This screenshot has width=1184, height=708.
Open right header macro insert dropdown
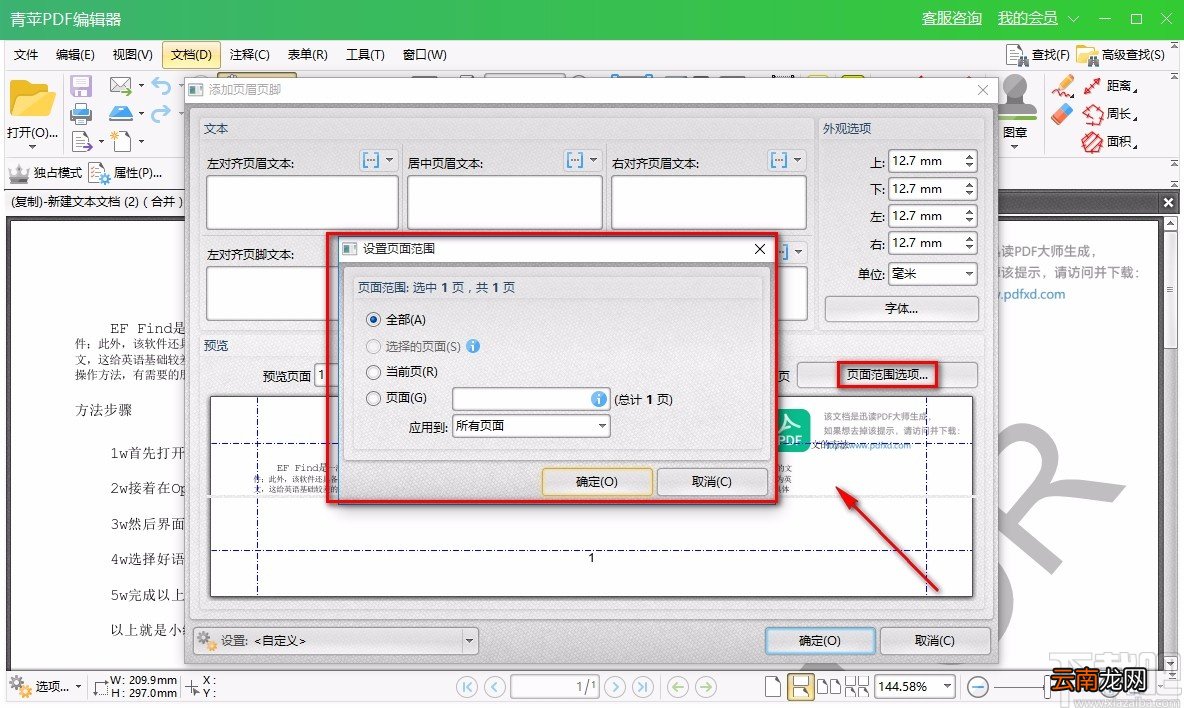coord(797,160)
